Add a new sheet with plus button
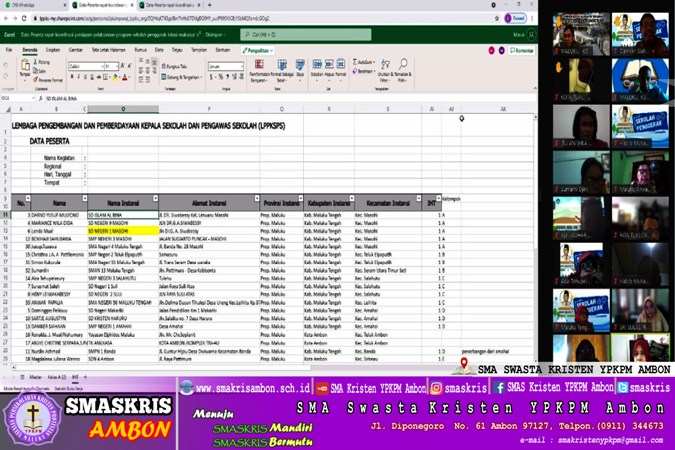This screenshot has width=675, height=450. 85,377
